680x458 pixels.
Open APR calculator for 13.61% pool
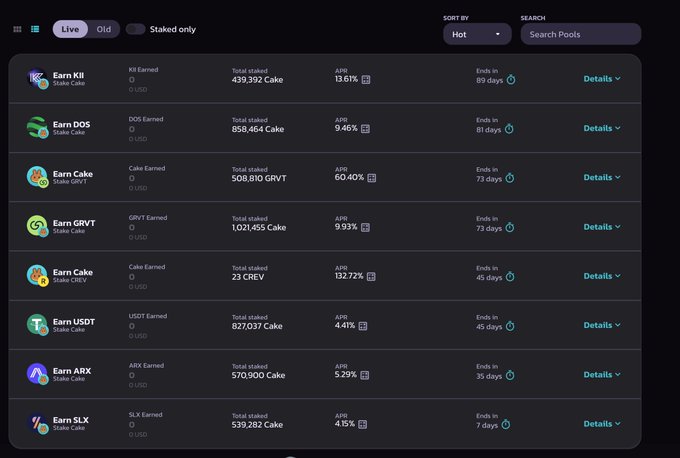pyautogui.click(x=366, y=79)
